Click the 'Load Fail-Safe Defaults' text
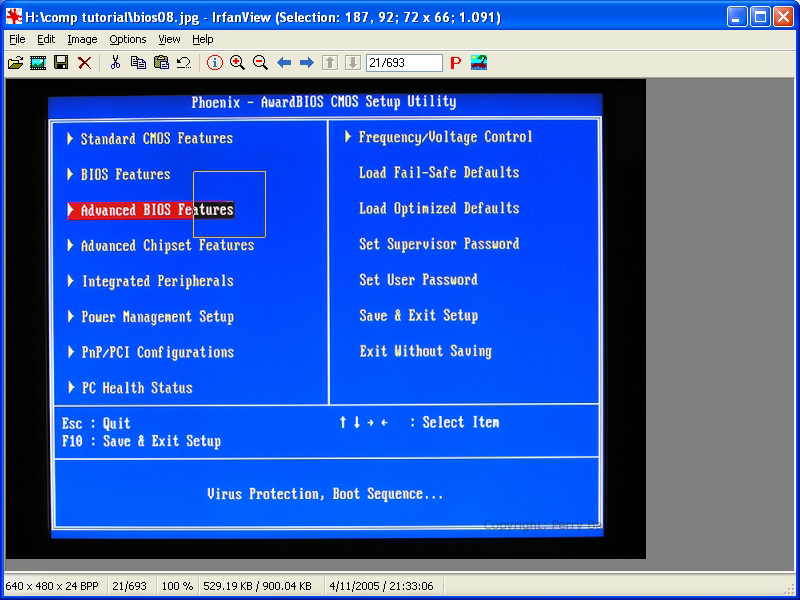Screen dimensions: 800x600 [439, 172]
